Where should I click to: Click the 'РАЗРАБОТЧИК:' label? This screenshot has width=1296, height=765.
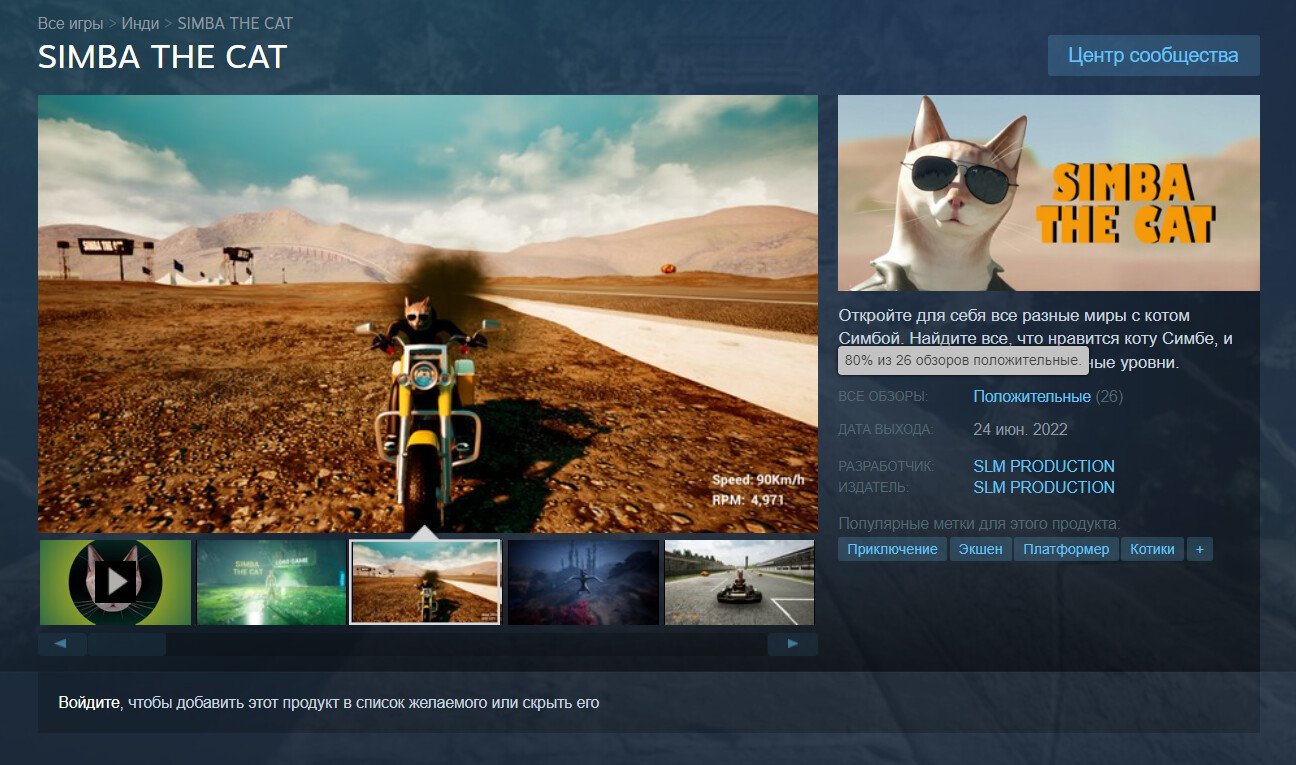885,466
